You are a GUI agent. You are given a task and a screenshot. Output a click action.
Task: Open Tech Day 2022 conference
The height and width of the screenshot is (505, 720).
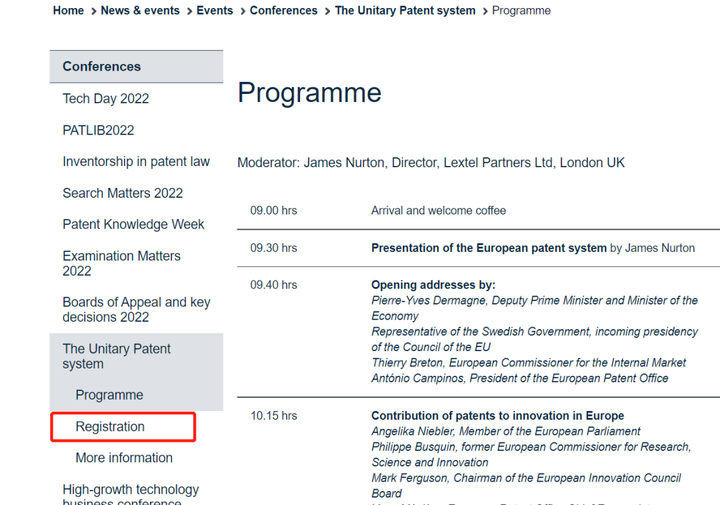point(106,99)
